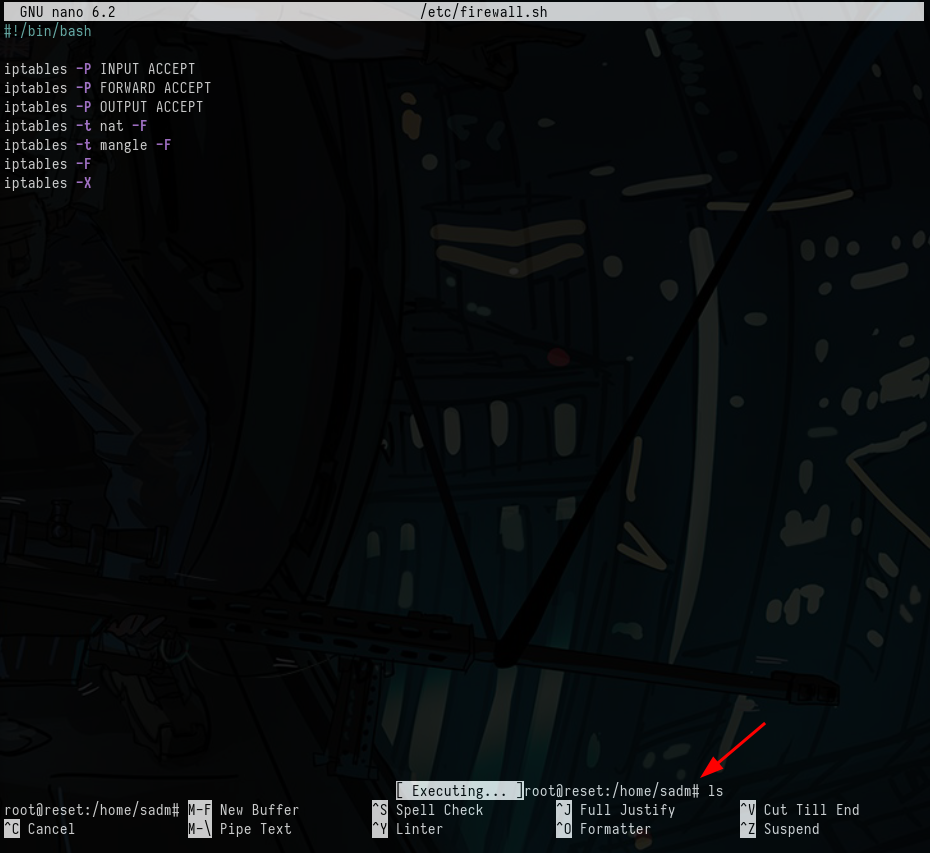Click the ^Y Linter shortcut
The width and height of the screenshot is (930, 853).
tap(408, 829)
